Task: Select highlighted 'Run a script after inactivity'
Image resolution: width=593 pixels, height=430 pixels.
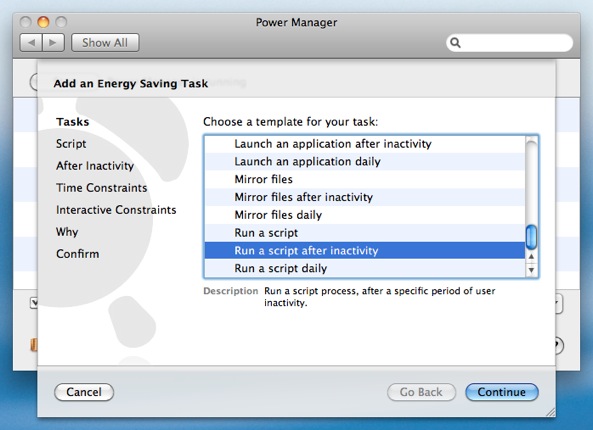Action: 365,250
